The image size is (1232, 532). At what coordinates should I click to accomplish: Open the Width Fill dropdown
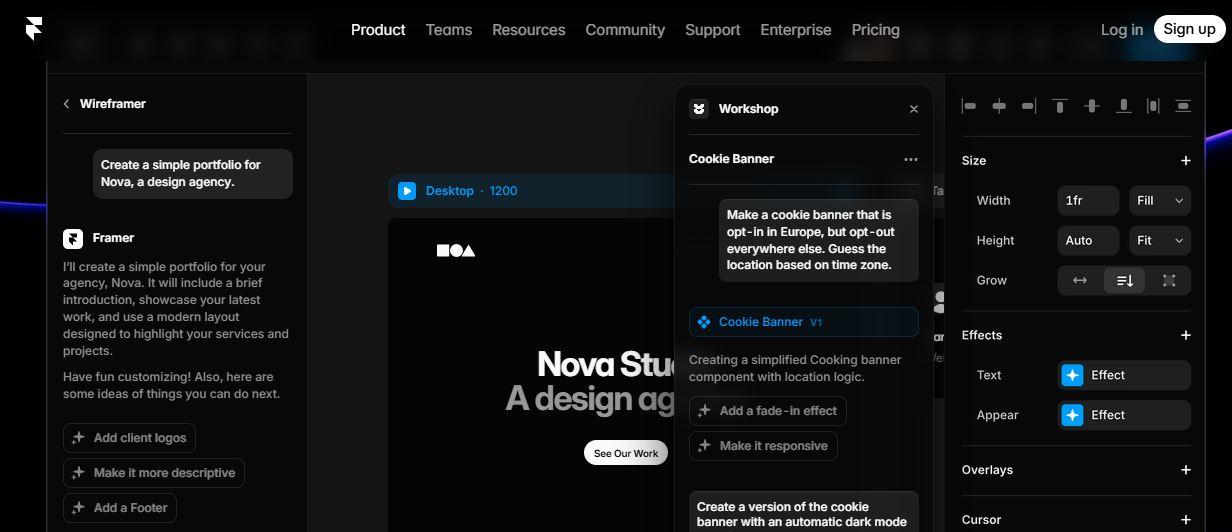click(1159, 201)
